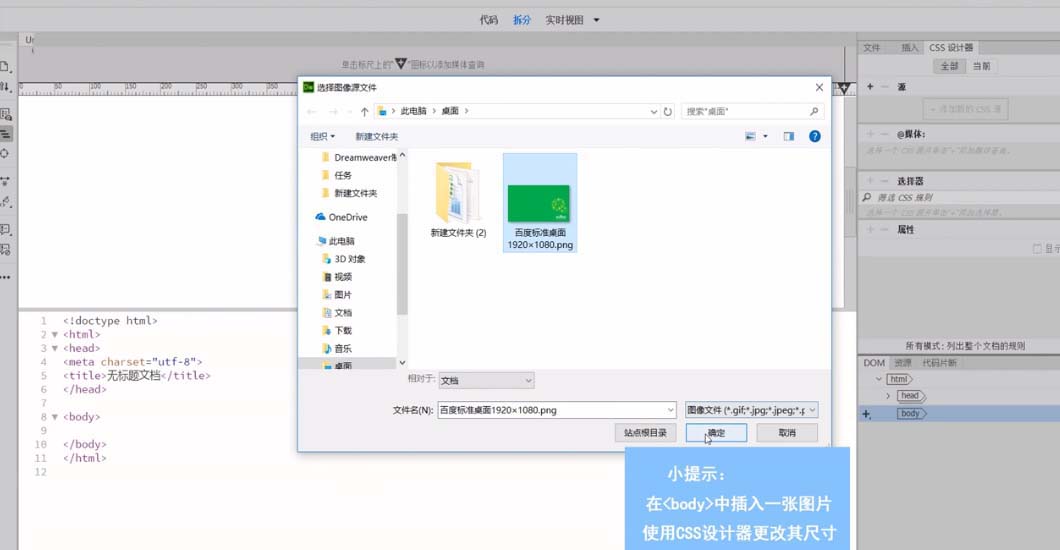Toggle the 显示 checkbox in properties section
Screen dimensions: 1060x550
pyautogui.click(x=1036, y=248)
